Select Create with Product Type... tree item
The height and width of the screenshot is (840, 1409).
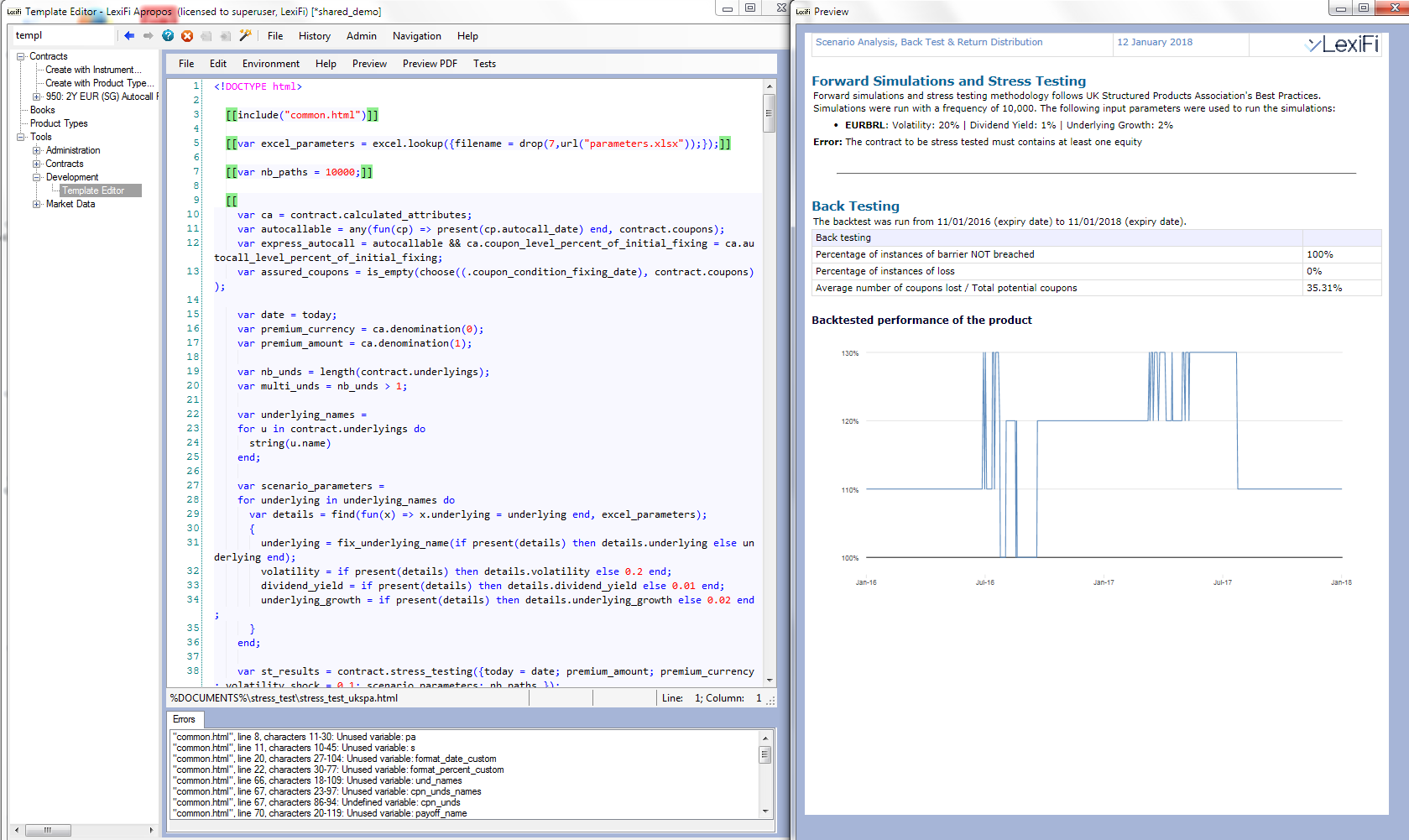(100, 83)
